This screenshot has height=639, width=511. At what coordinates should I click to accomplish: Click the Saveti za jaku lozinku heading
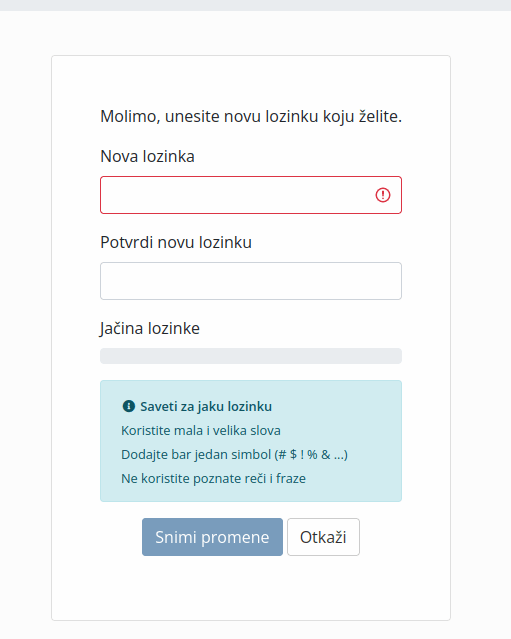(x=206, y=406)
